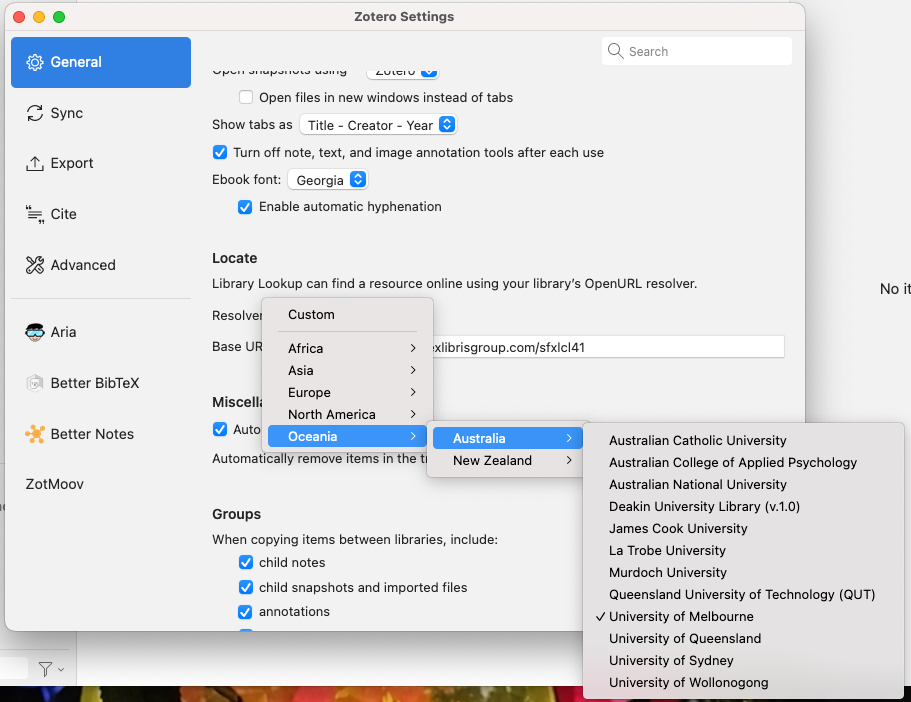Expand the New Zealand submenu
This screenshot has height=702, width=911.
[x=507, y=460]
